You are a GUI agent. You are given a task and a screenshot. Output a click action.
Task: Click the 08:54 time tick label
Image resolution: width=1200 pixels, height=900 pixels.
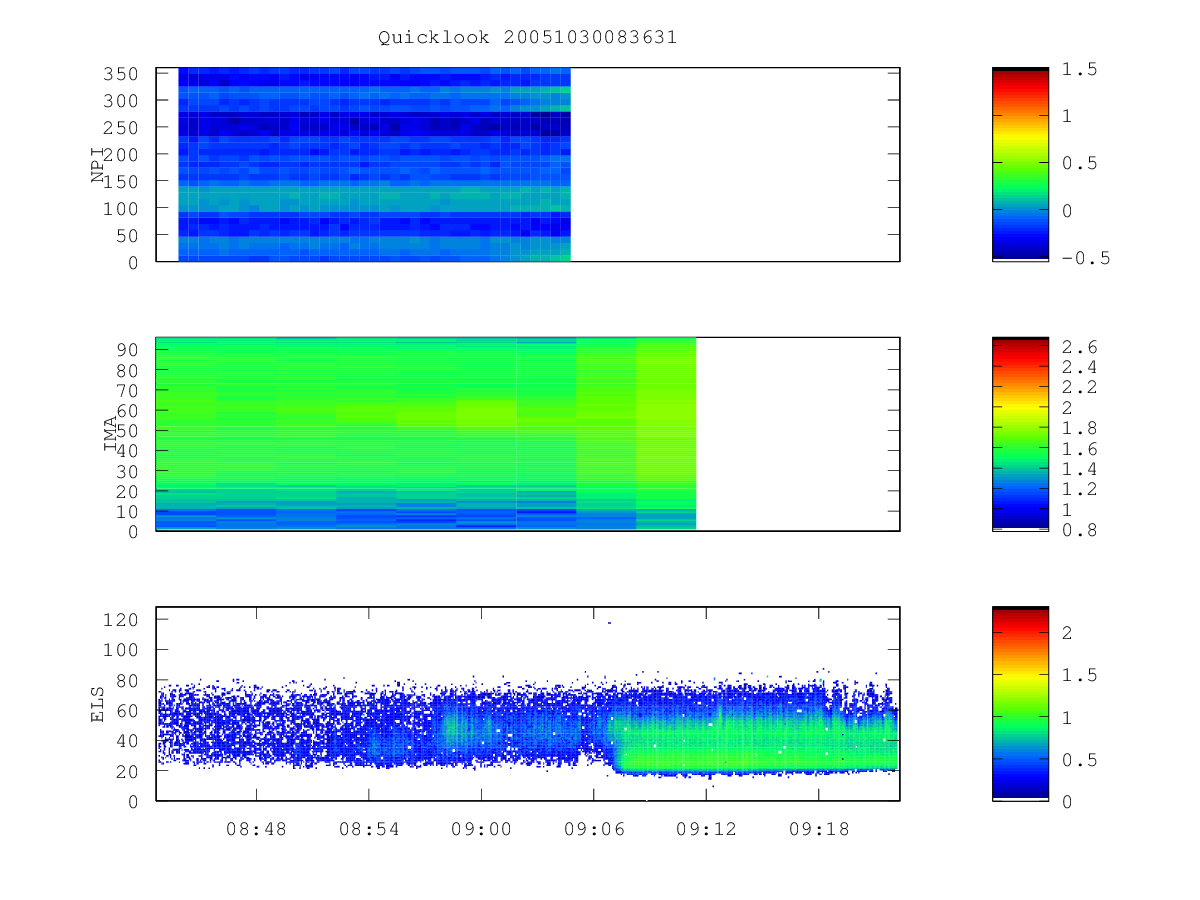(x=369, y=829)
